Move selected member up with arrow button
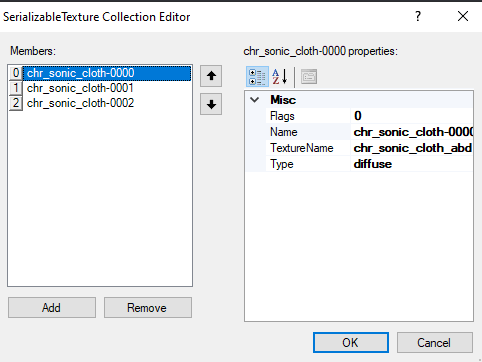The height and width of the screenshot is (362, 482). [x=211, y=76]
